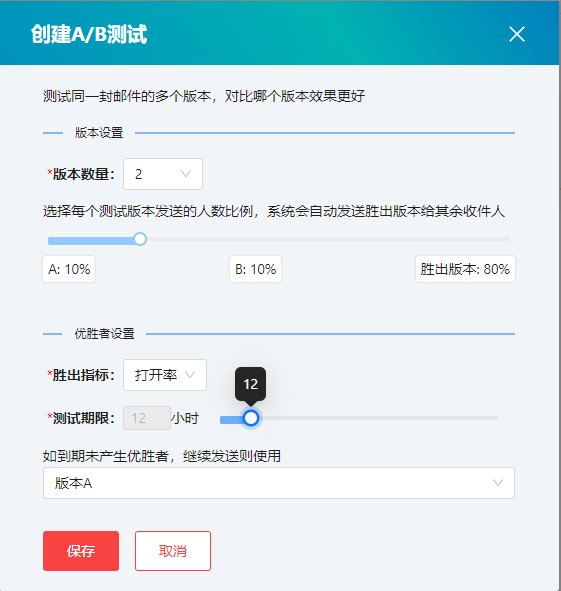Open the 版本数量 dropdown showing 2
This screenshot has height=591, width=561.
point(163,174)
